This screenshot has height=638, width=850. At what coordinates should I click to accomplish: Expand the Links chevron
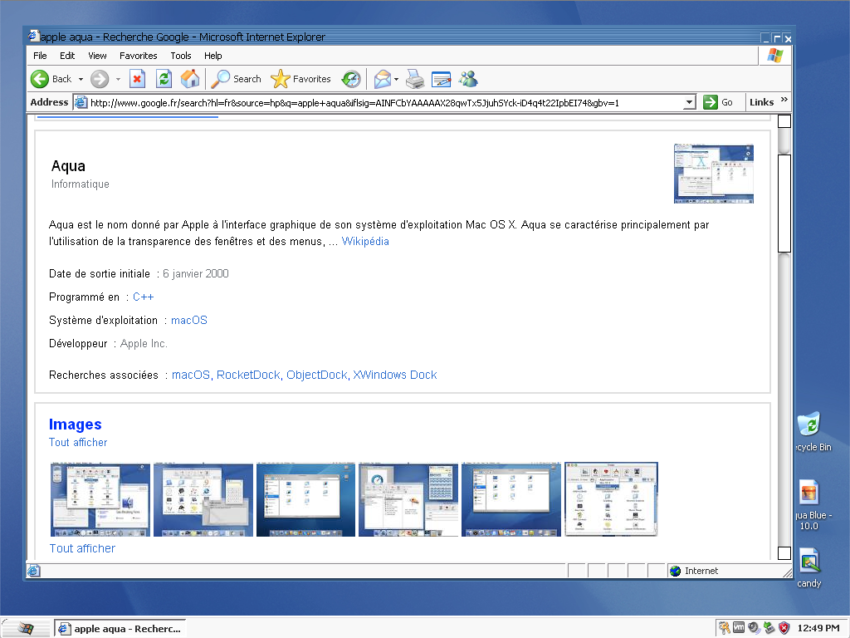point(784,100)
